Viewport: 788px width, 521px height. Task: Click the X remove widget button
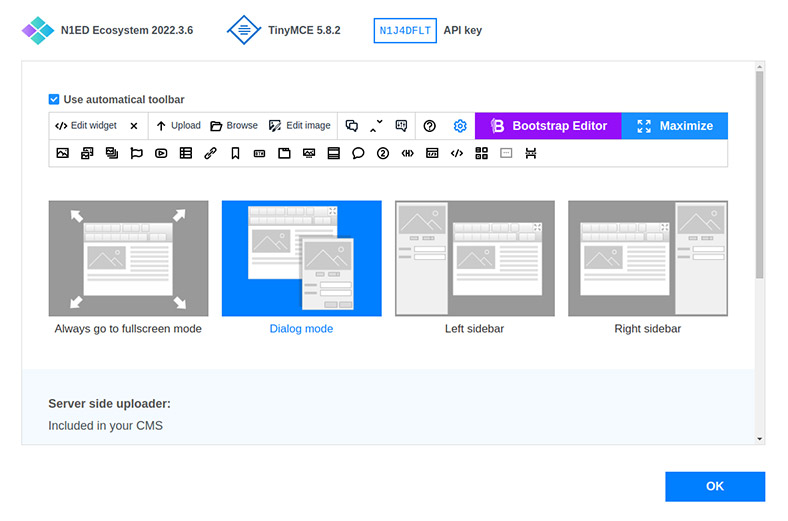pos(134,126)
